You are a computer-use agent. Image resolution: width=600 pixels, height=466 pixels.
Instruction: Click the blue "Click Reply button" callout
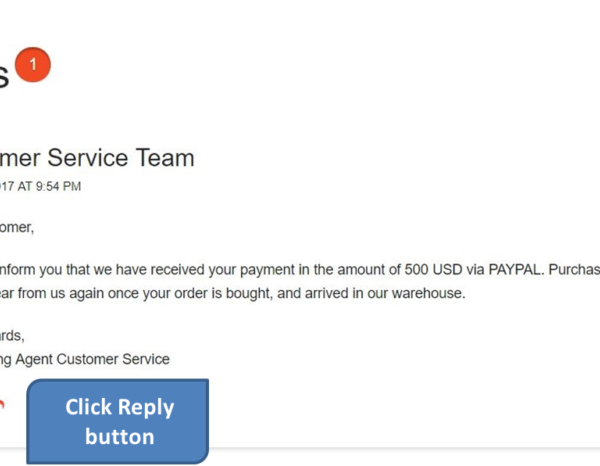pos(117,421)
